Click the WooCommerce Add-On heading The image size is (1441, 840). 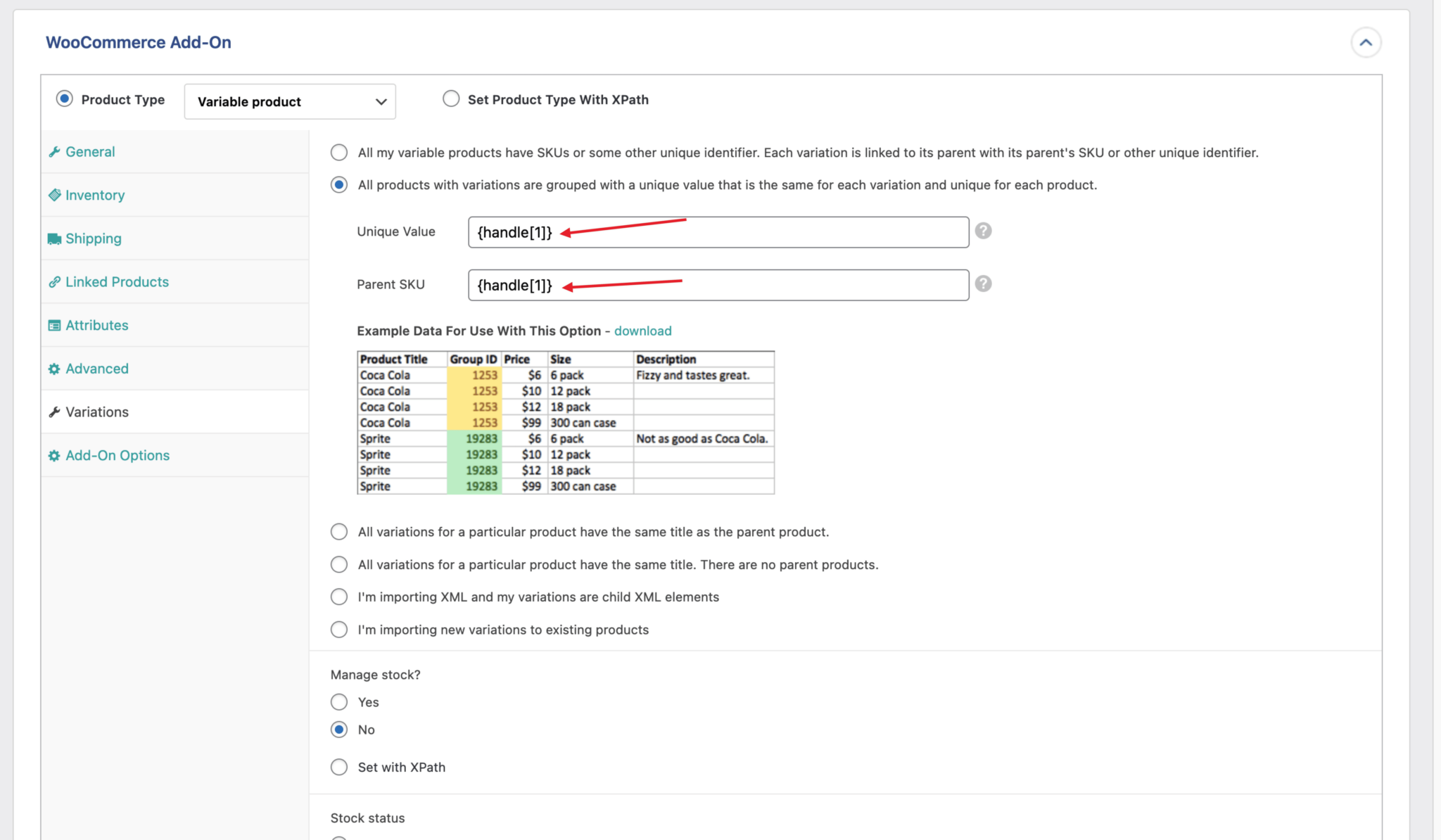(138, 42)
